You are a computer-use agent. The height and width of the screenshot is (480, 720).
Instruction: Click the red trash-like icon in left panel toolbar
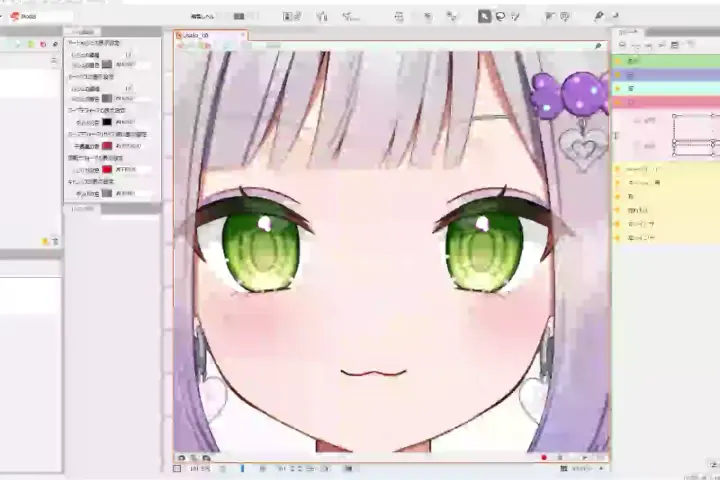tap(43, 44)
